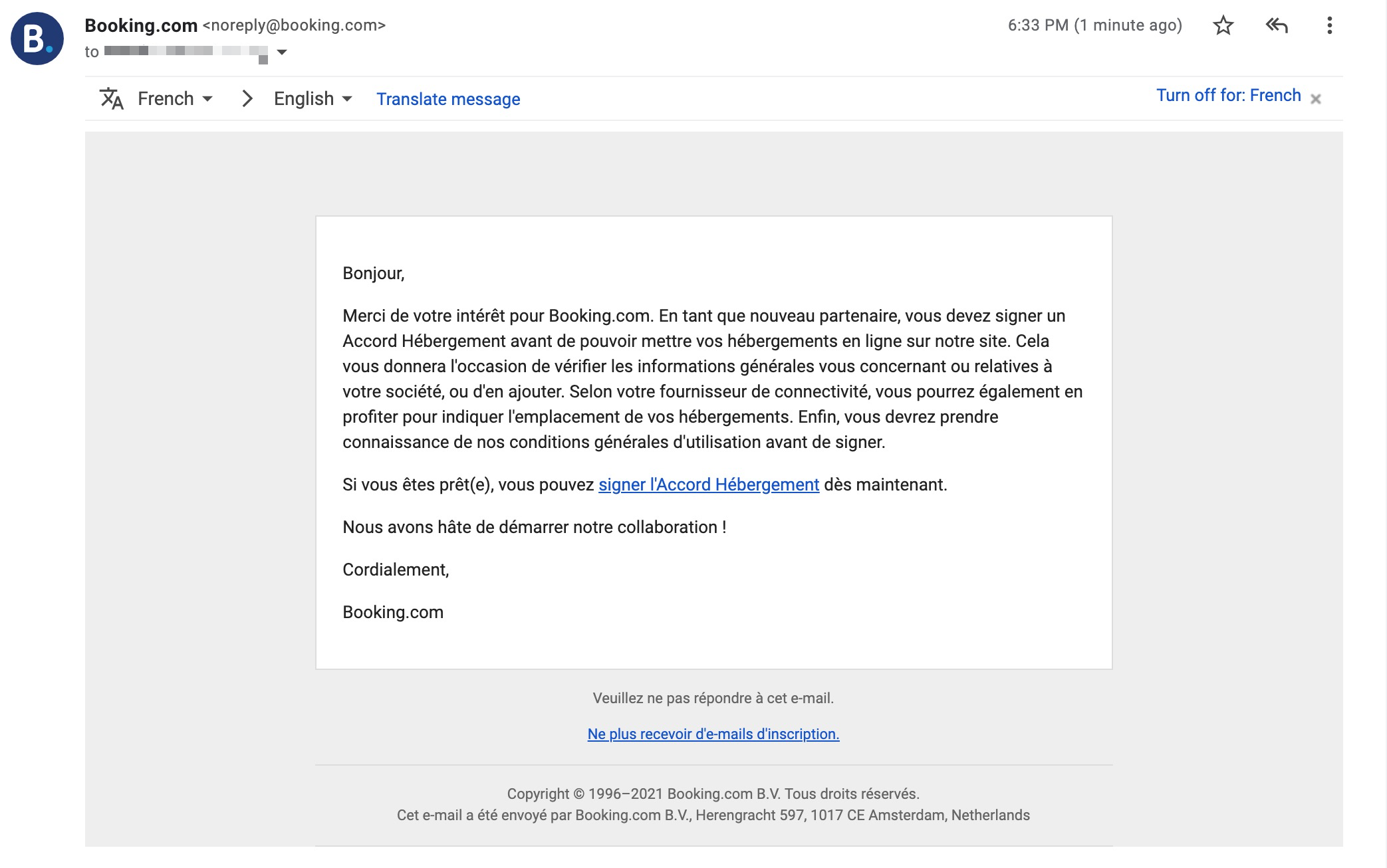Click Translate message
The height and width of the screenshot is (868, 1387).
click(x=448, y=99)
